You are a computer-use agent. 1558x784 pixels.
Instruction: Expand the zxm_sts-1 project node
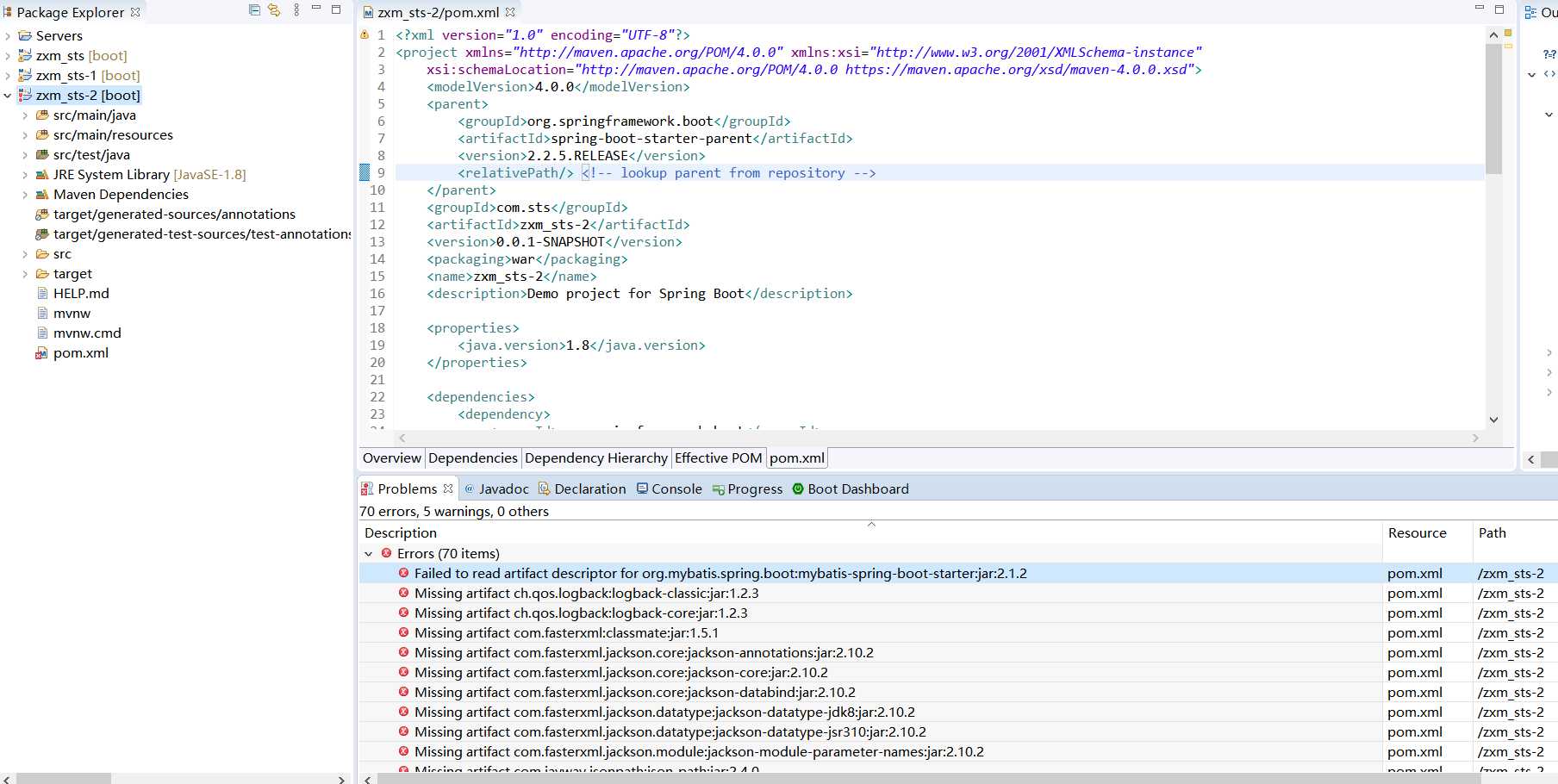tap(8, 76)
